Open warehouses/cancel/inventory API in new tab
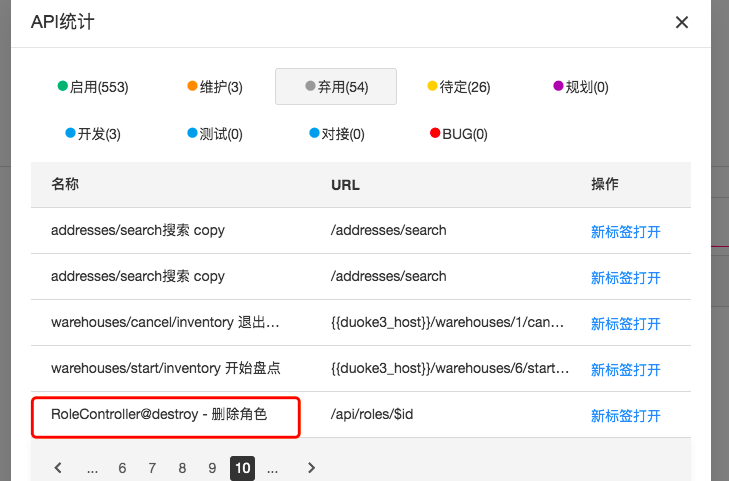The height and width of the screenshot is (481, 729). [x=625, y=323]
